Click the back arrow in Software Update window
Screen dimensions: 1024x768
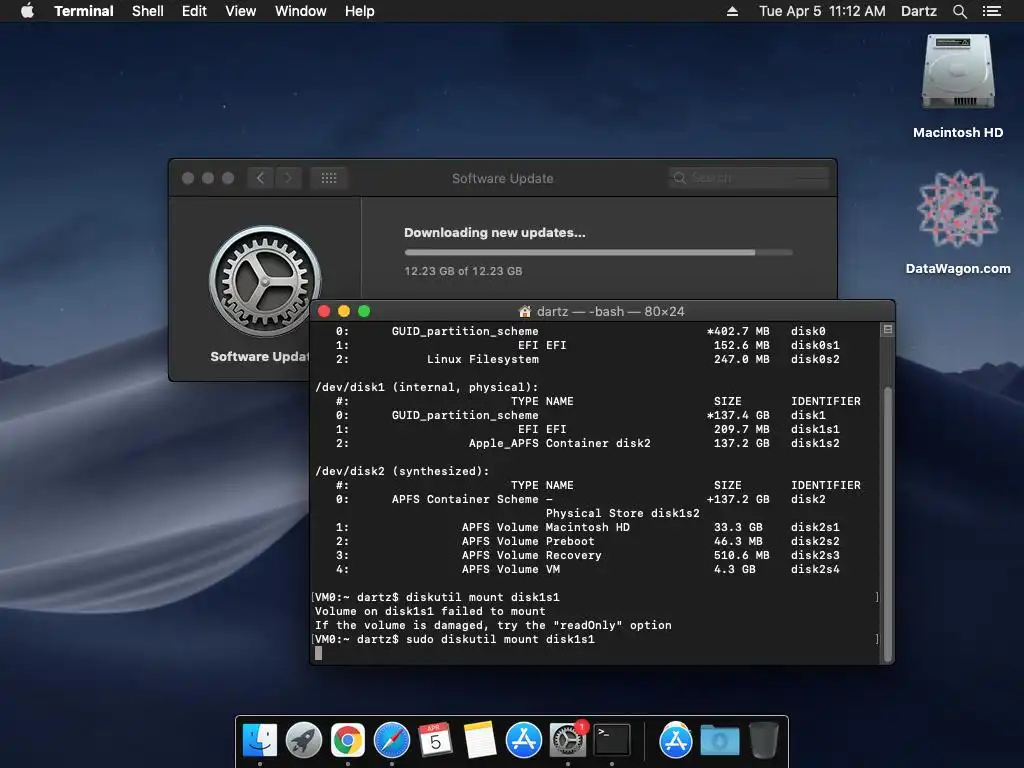click(x=260, y=178)
